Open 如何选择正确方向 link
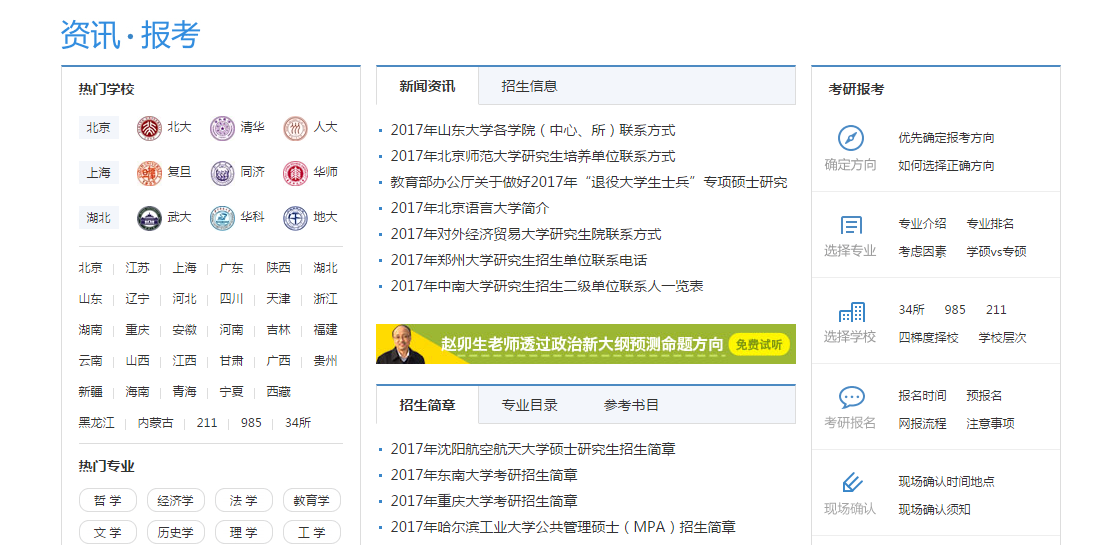Image resolution: width=1093 pixels, height=545 pixels. 946,166
